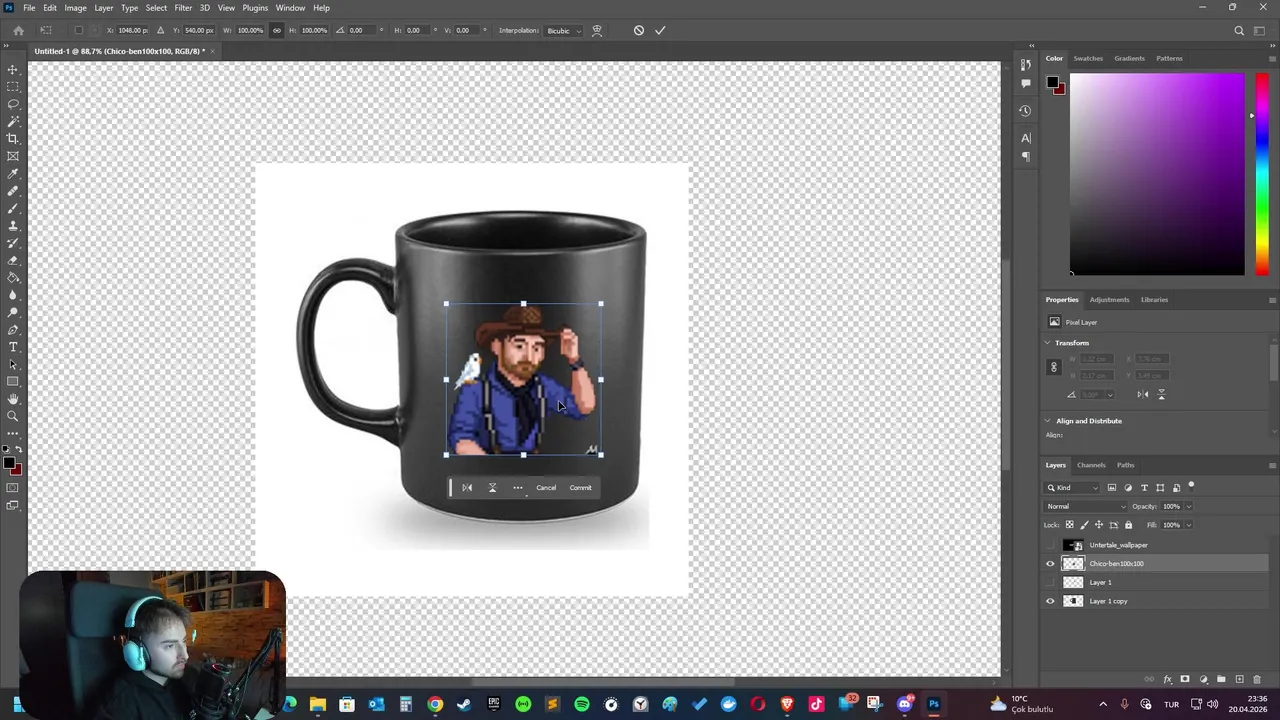
Task: Select the Eraser tool
Action: coord(13,260)
